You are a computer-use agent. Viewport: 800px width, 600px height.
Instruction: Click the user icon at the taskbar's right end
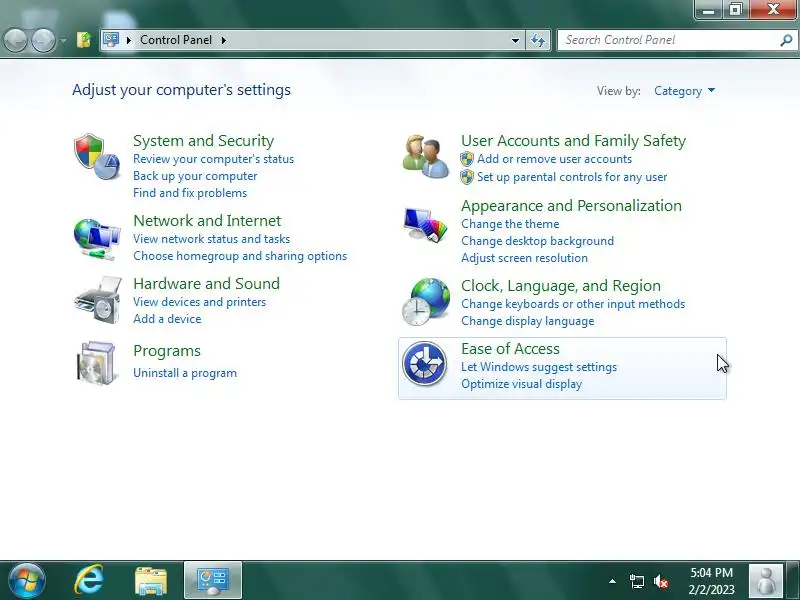[x=765, y=581]
